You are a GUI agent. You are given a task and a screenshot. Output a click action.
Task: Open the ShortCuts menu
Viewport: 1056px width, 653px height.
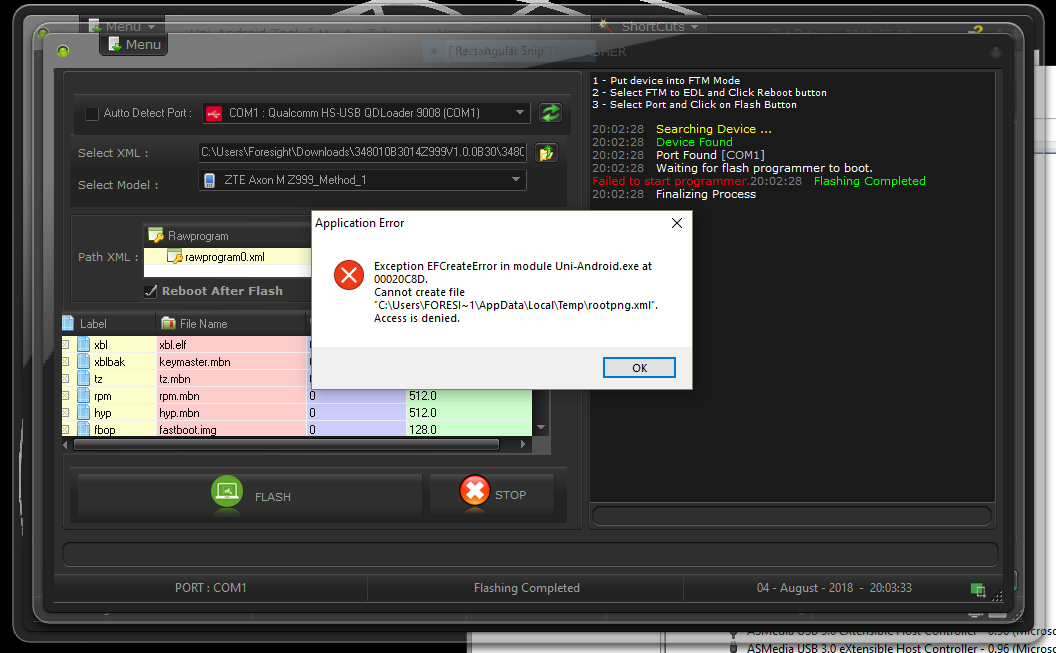649,26
